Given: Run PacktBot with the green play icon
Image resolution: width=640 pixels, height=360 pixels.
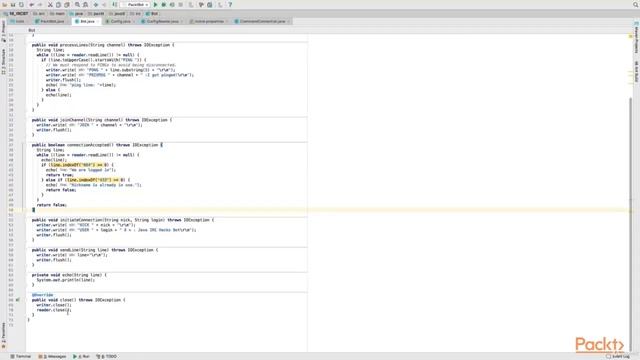Looking at the screenshot, I should click(155, 4).
